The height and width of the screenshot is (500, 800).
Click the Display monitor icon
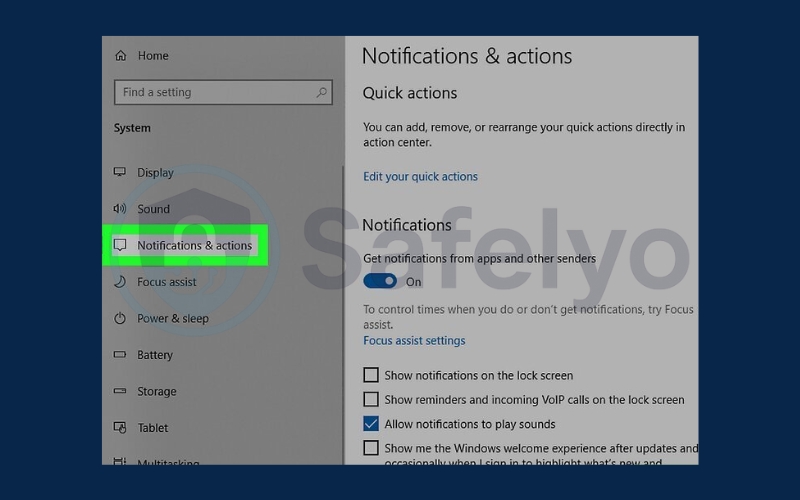pos(120,172)
